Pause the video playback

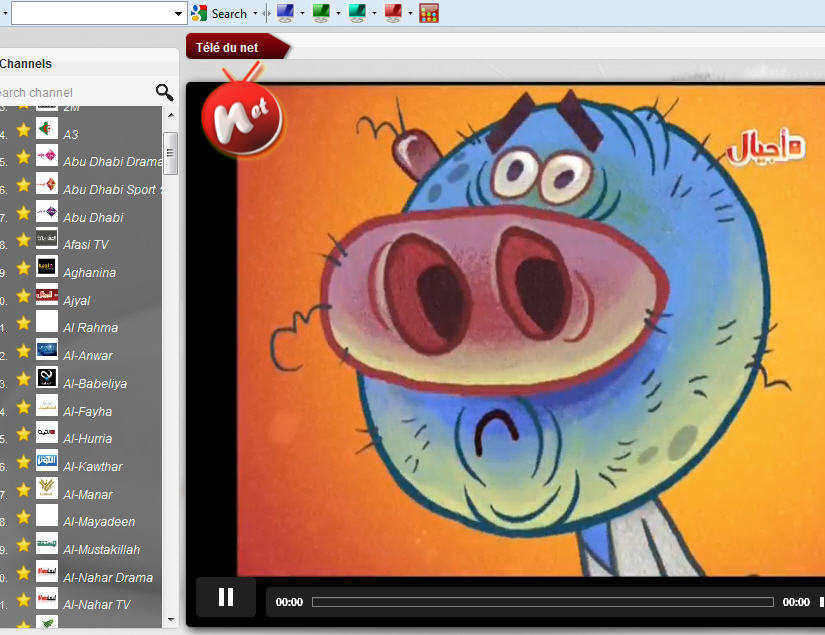coord(226,597)
